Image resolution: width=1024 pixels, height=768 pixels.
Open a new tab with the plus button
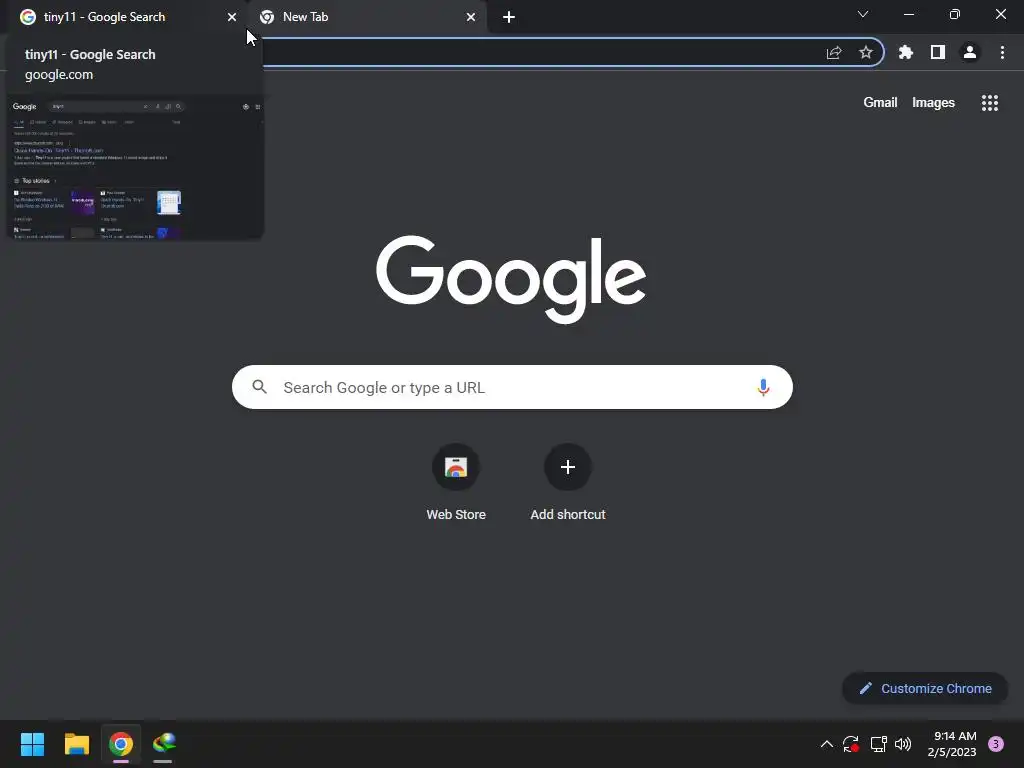[509, 17]
